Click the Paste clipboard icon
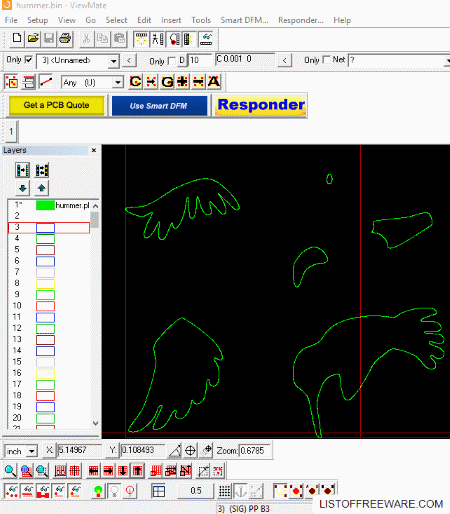Viewport: 450px width, 514px height. [x=119, y=39]
